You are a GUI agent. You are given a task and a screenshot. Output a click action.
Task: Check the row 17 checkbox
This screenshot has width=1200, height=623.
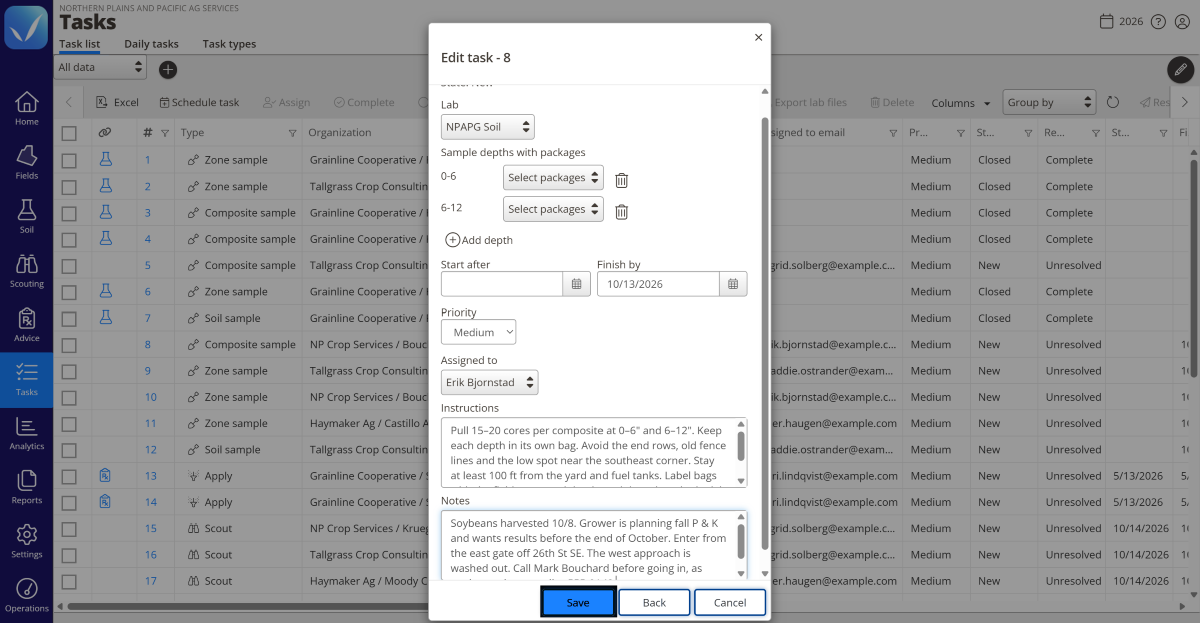click(x=69, y=581)
